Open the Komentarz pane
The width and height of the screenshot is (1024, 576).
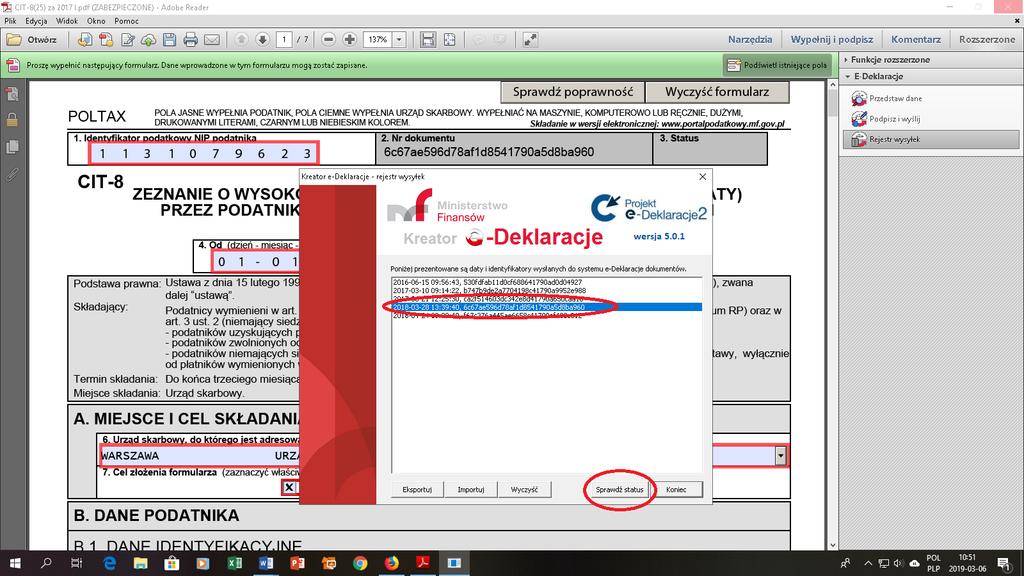[916, 39]
